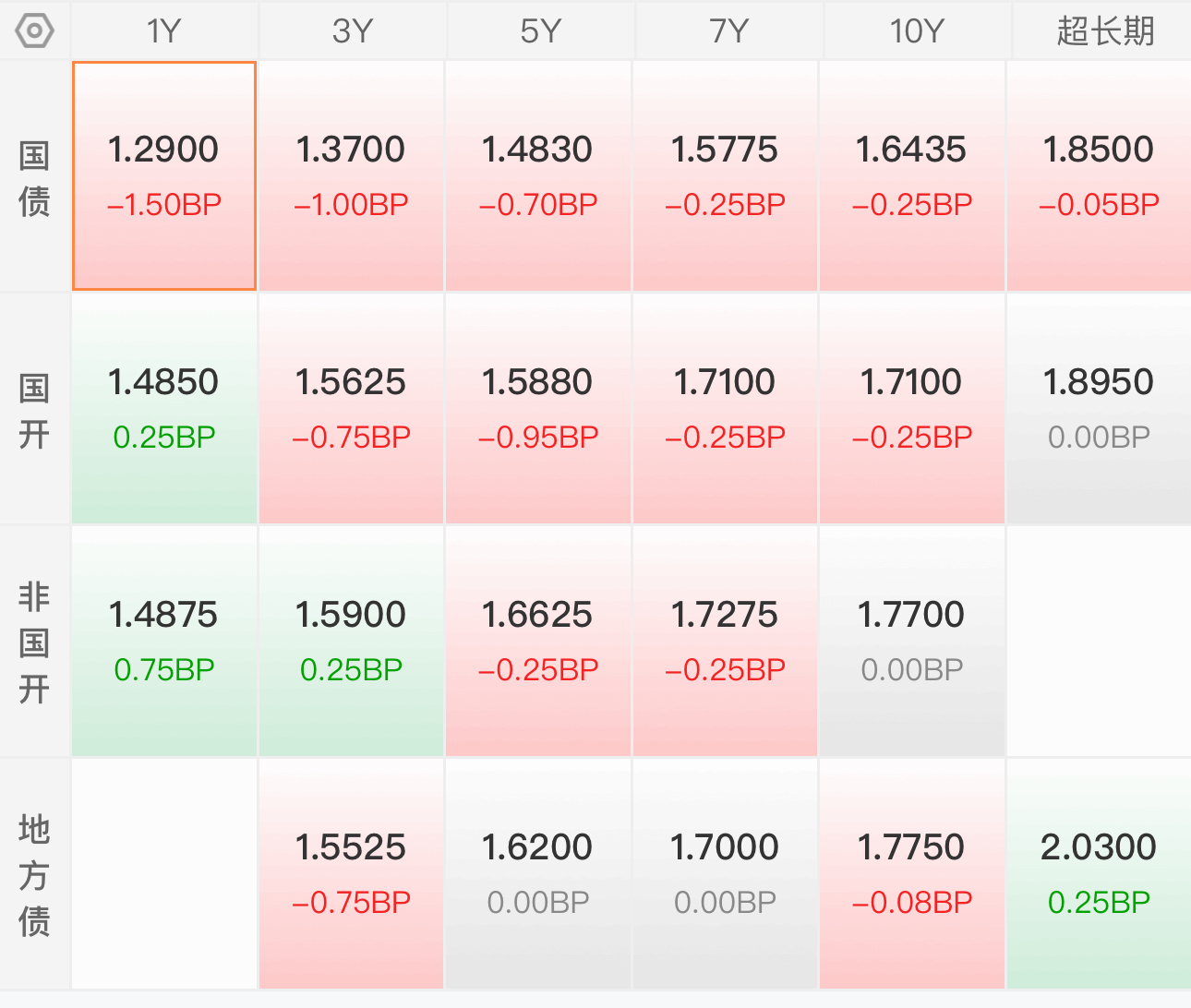
Task: Click the 1.7750 cell with -0.08BP
Action: [912, 874]
